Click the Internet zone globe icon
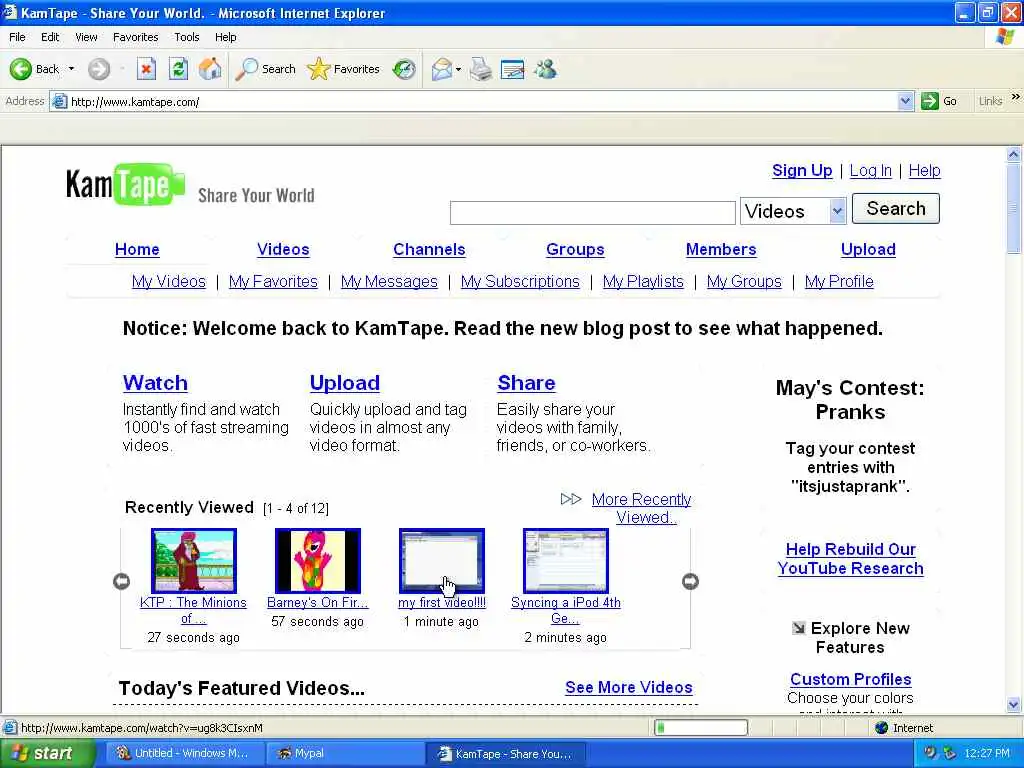 click(882, 728)
